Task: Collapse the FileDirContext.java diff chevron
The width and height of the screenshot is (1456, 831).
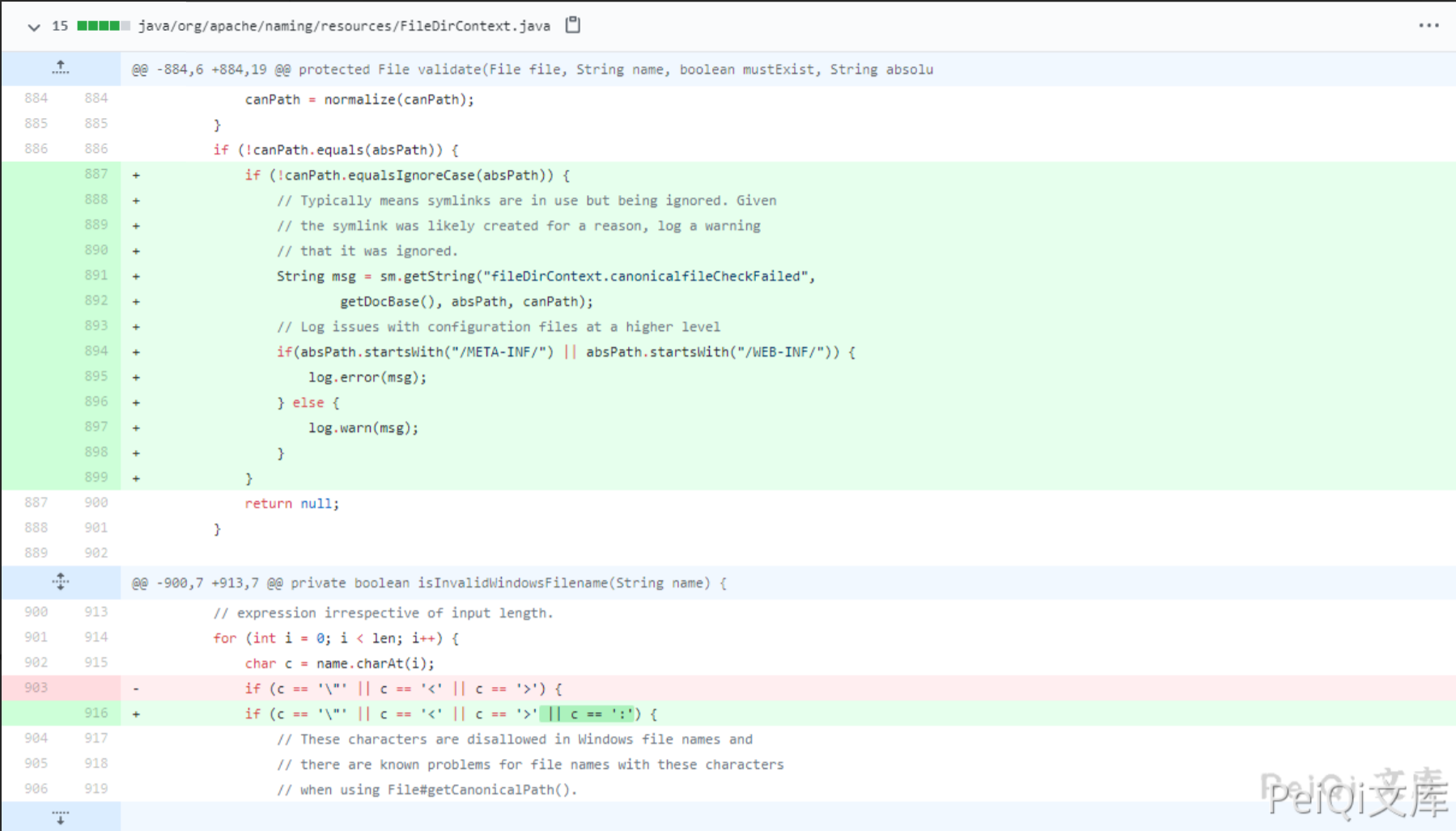Action: coord(33,27)
